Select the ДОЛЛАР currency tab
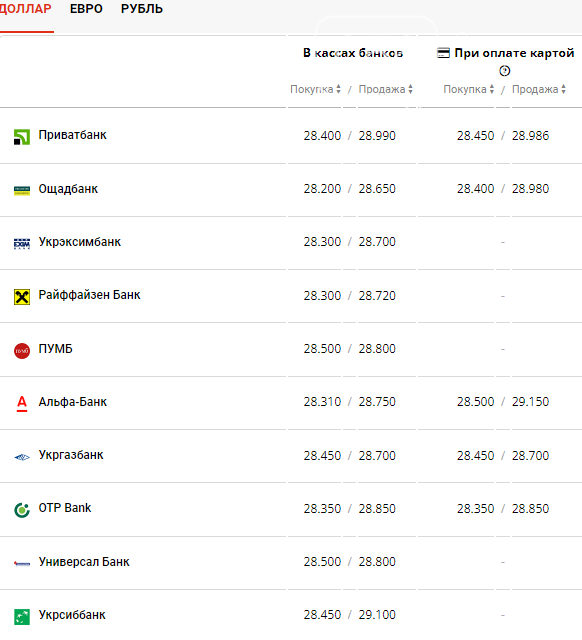Screen dimensions: 582x640 (x=25, y=9)
